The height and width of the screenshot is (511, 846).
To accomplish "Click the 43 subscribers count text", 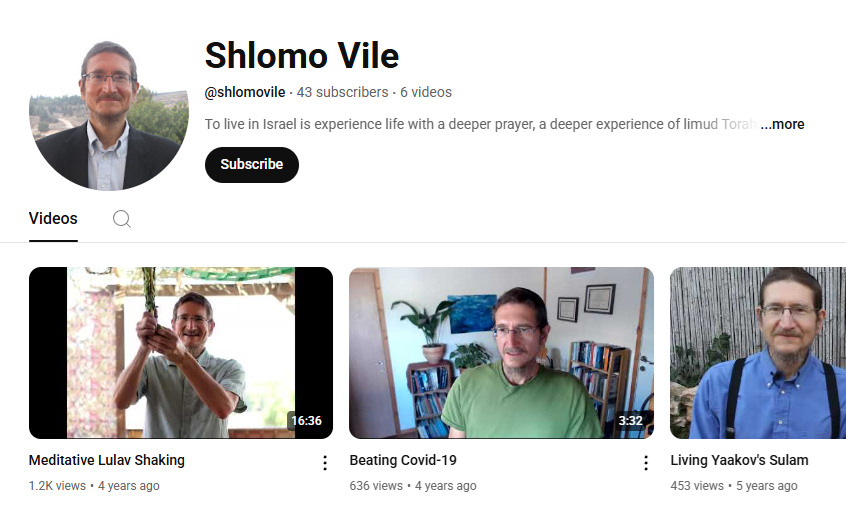I will click(342, 92).
